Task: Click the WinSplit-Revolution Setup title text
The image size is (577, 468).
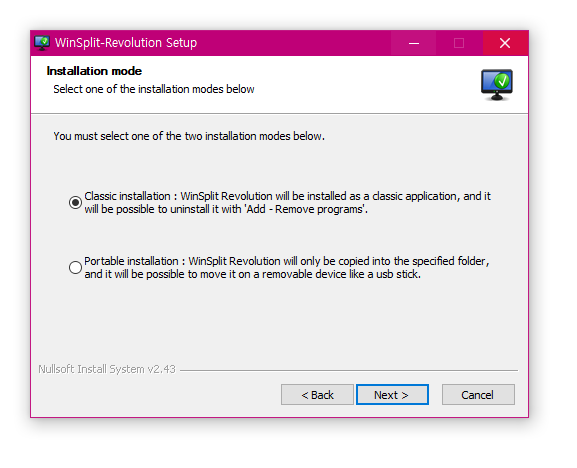Action: click(x=126, y=43)
